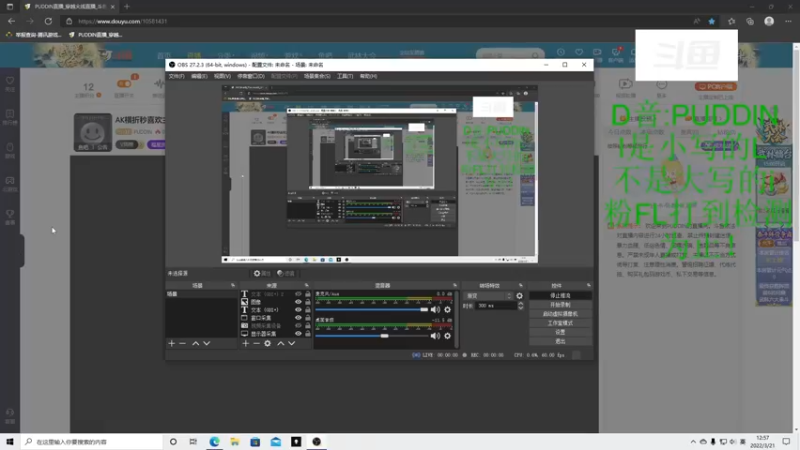Lock the image source
800x450 pixels.
[308, 302]
